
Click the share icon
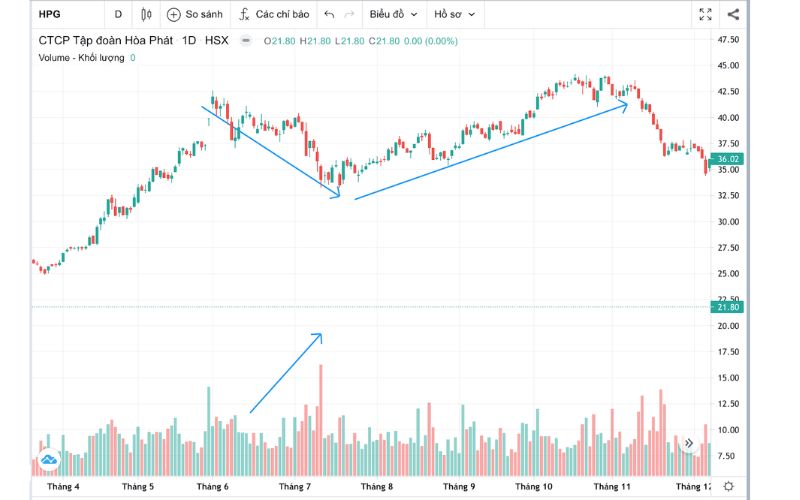tap(734, 15)
